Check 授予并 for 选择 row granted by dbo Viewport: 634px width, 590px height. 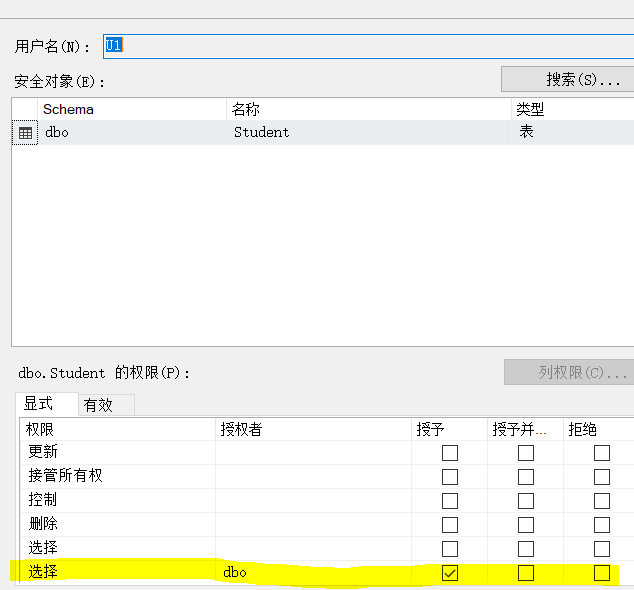point(526,573)
